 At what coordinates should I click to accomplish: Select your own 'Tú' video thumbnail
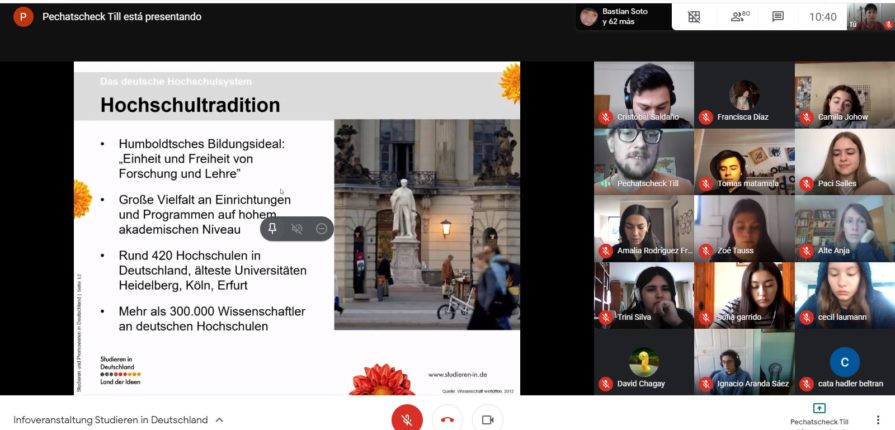[x=868, y=17]
